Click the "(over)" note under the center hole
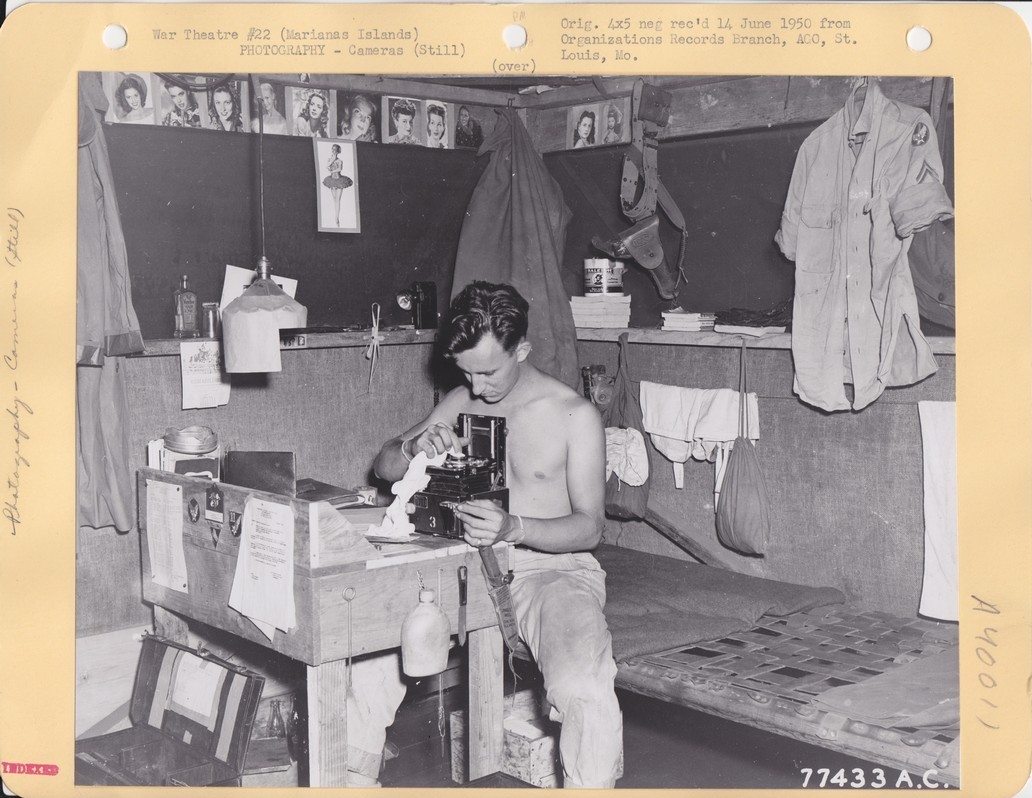Viewport: 1032px width, 798px height. click(513, 66)
